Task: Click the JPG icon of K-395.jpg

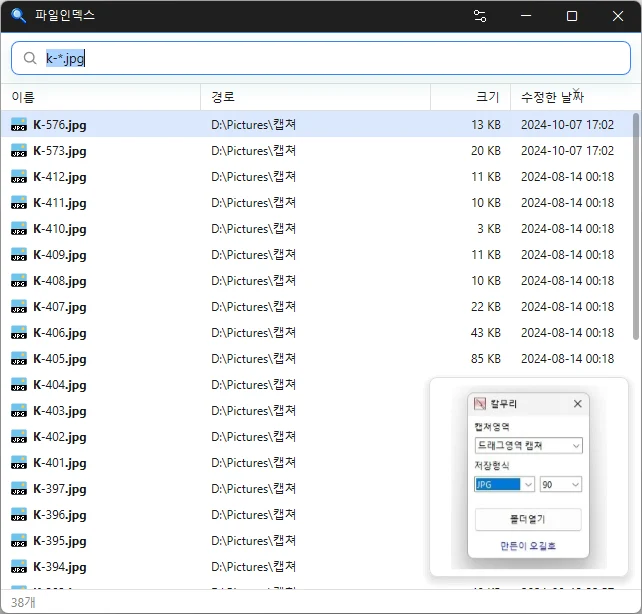Action: [x=19, y=540]
